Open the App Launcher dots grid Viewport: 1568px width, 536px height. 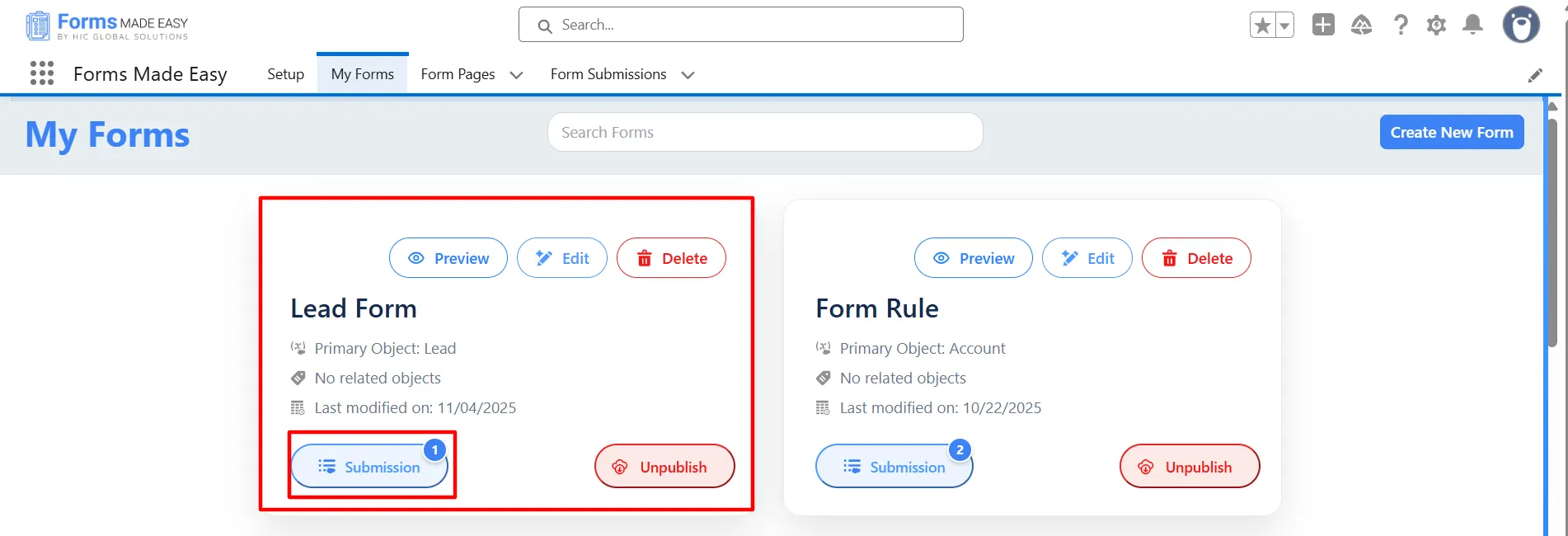[42, 73]
